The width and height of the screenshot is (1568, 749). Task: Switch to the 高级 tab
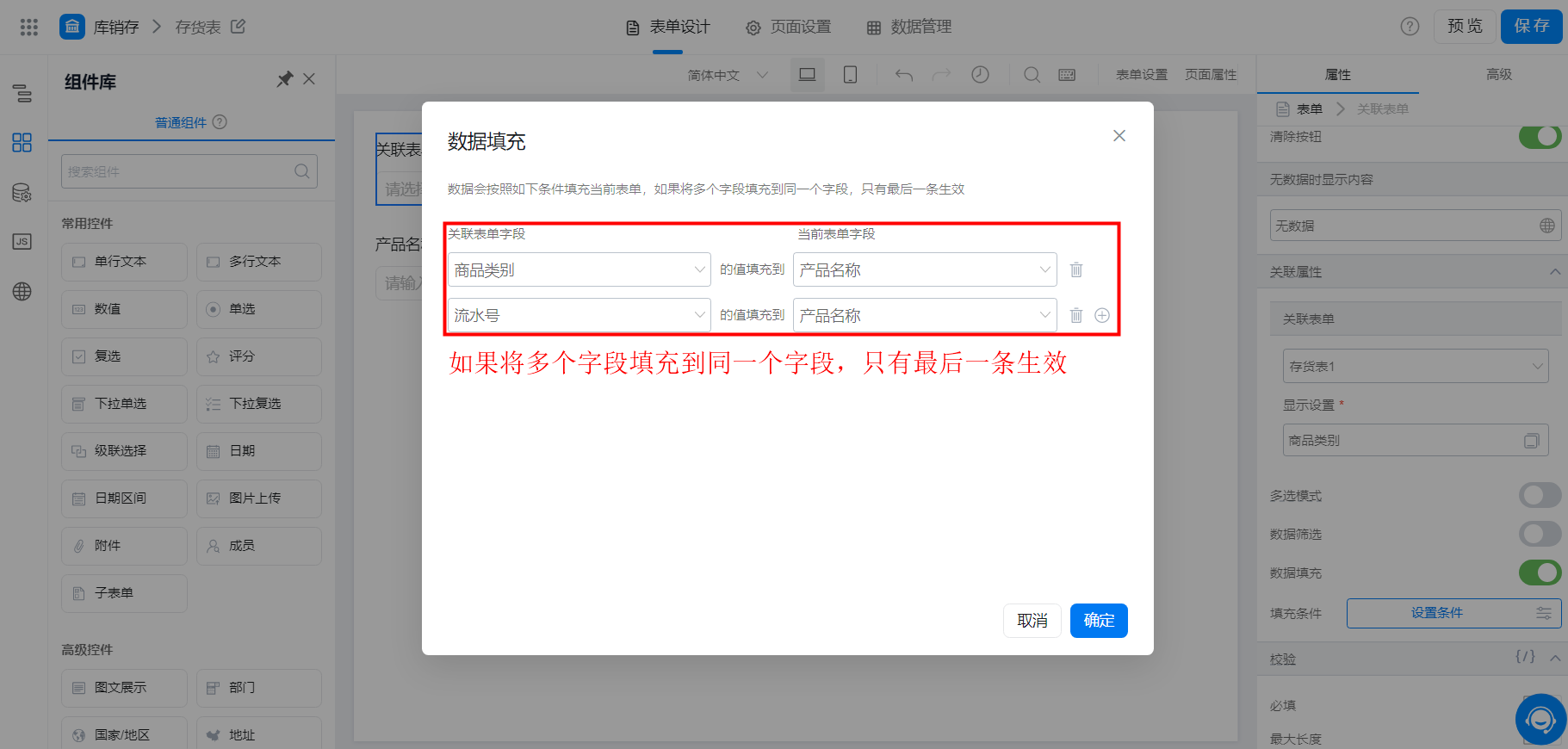[1499, 75]
